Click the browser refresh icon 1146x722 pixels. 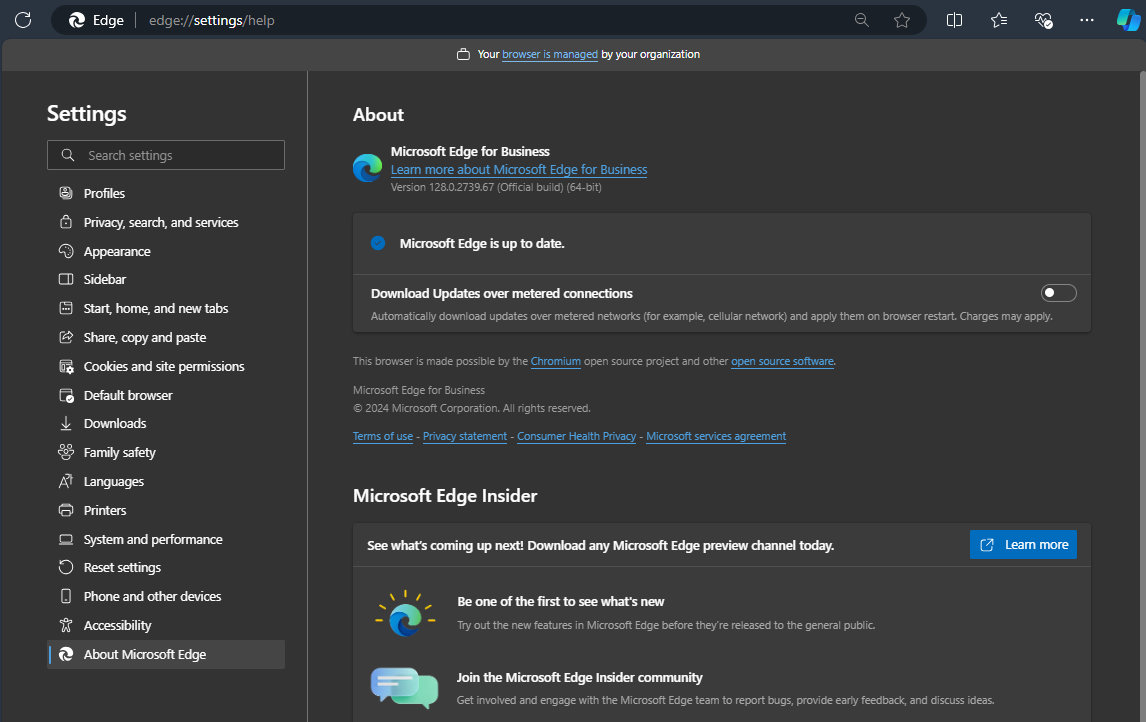coord(23,20)
